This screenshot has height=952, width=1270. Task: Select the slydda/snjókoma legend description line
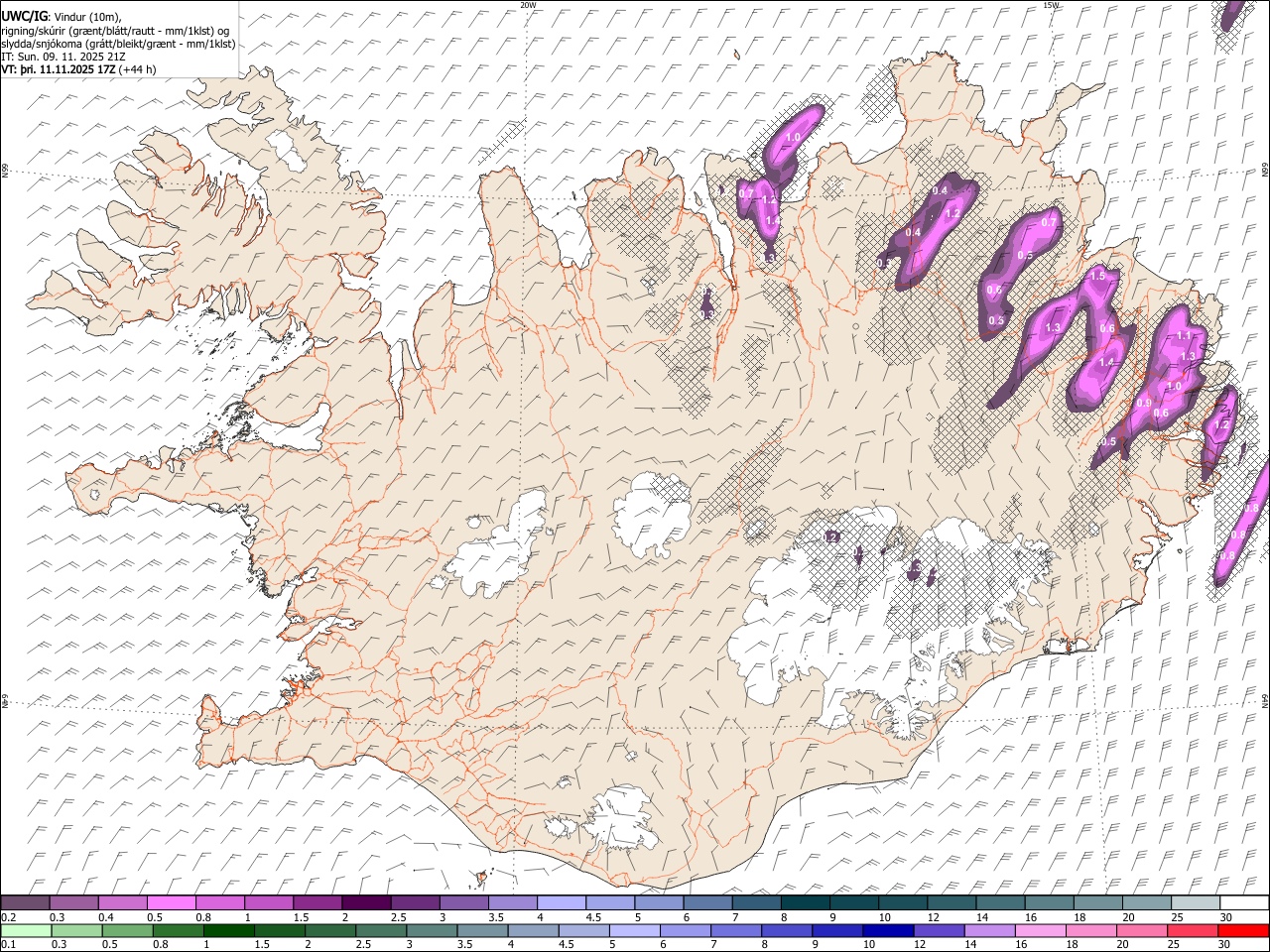118,44
